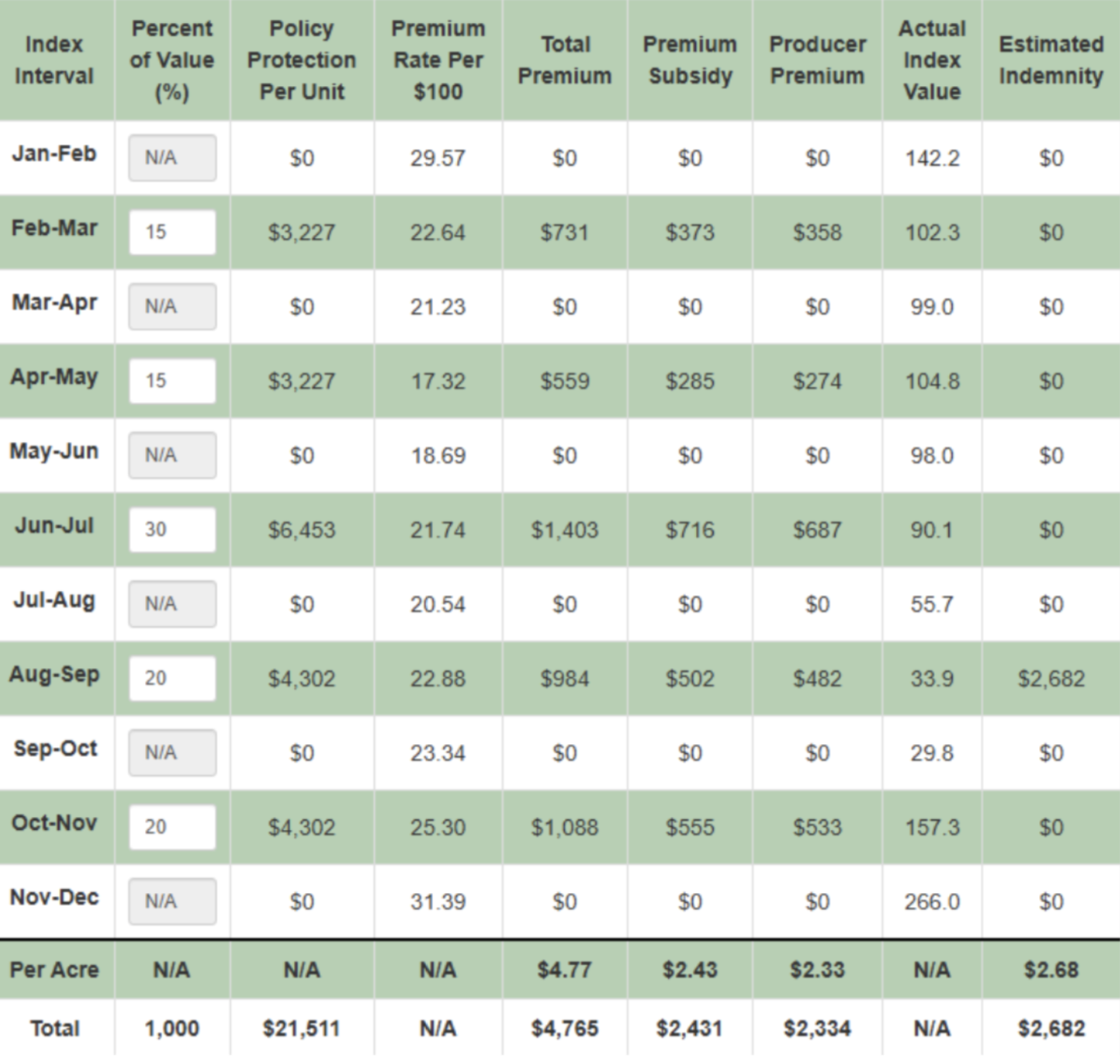
Task: Click the May-Jun N/A percent box
Action: click(x=172, y=455)
